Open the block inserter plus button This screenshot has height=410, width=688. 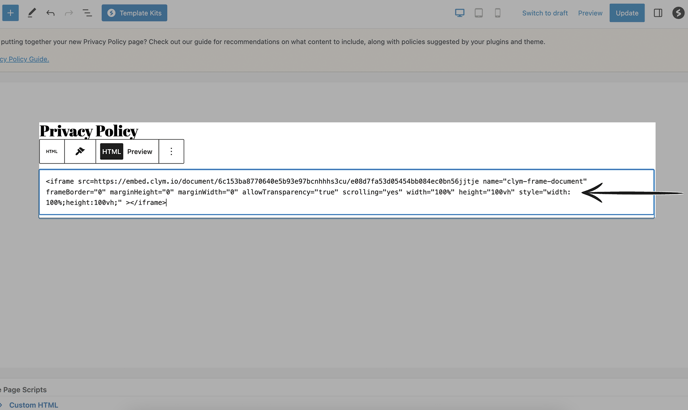(x=10, y=13)
